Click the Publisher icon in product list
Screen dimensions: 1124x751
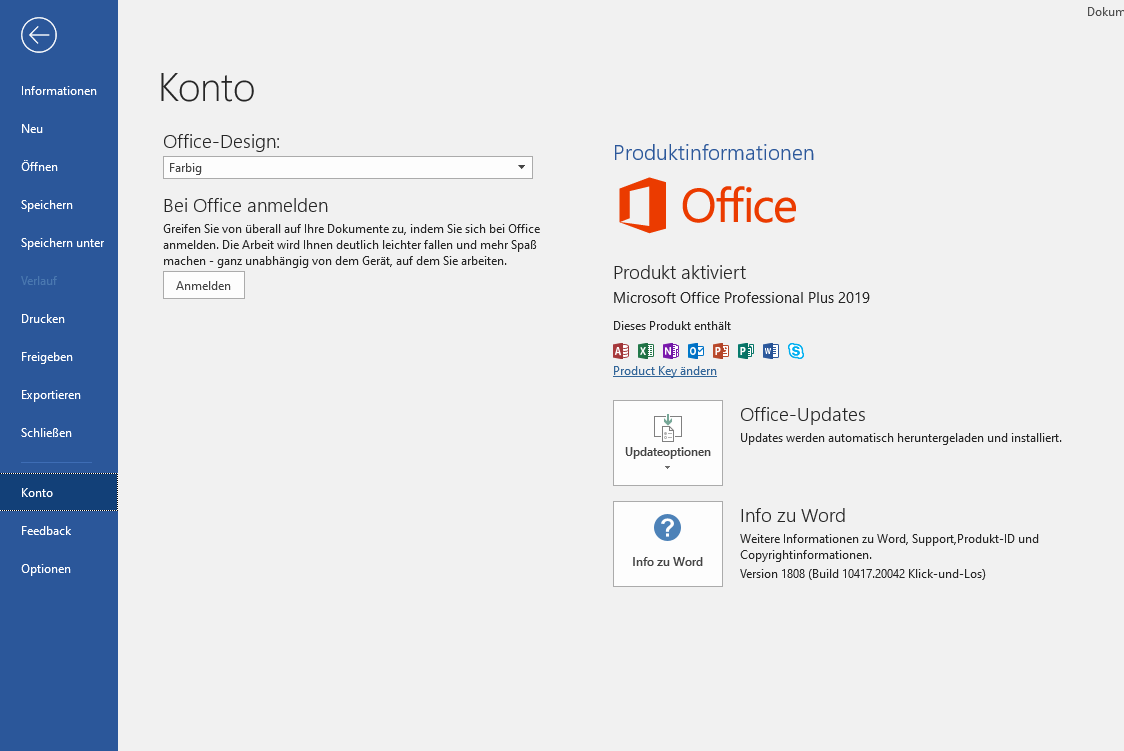click(x=746, y=351)
